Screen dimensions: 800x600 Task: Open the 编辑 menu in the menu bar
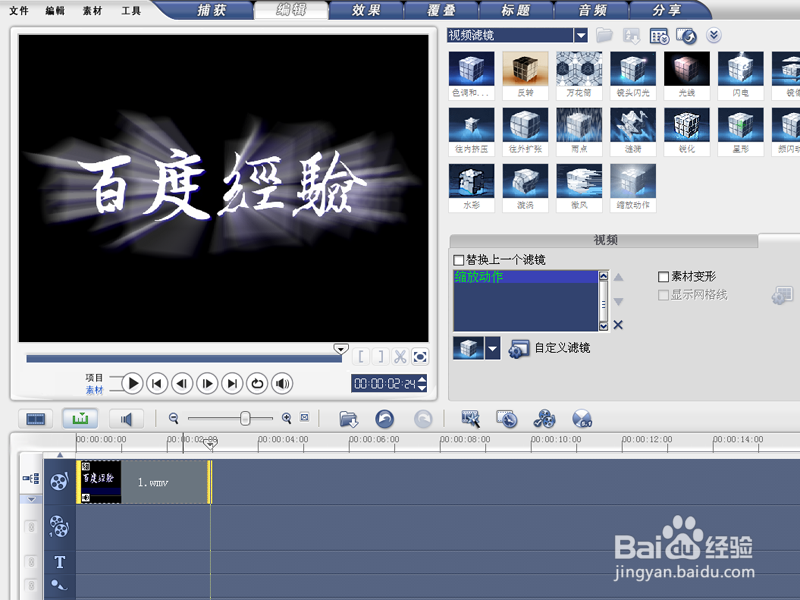[x=55, y=10]
